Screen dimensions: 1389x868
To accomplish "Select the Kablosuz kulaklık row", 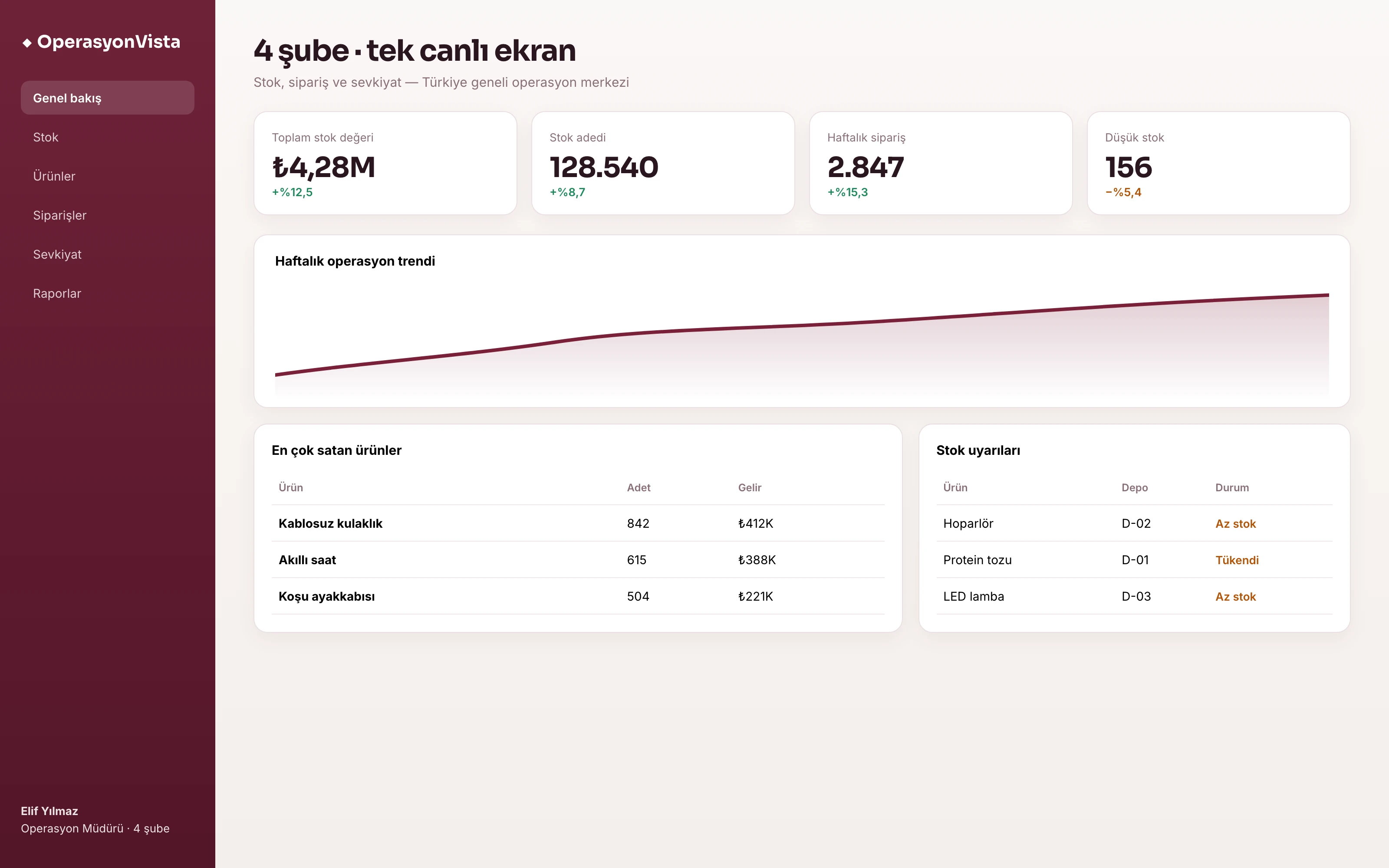I will [x=578, y=523].
